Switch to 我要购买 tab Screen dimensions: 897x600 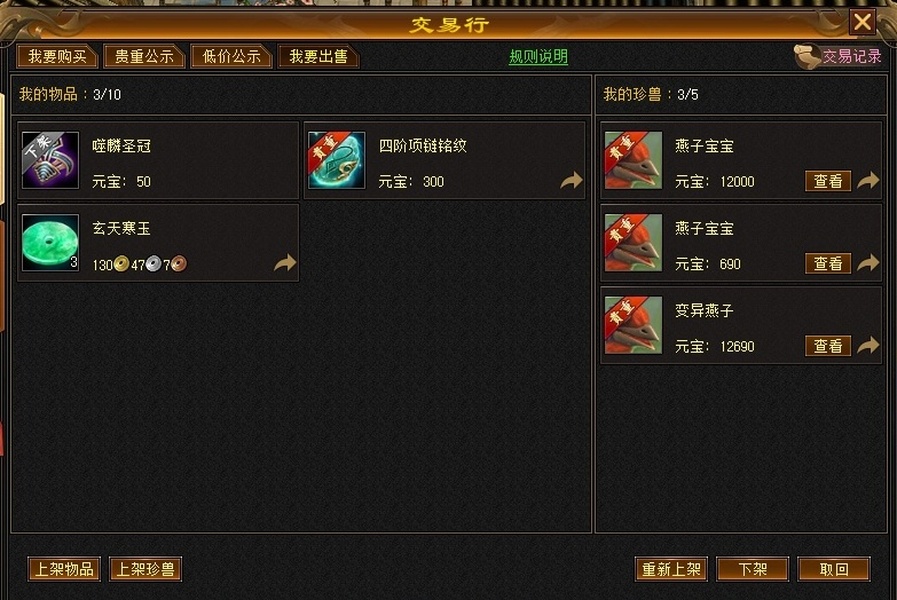click(x=57, y=57)
